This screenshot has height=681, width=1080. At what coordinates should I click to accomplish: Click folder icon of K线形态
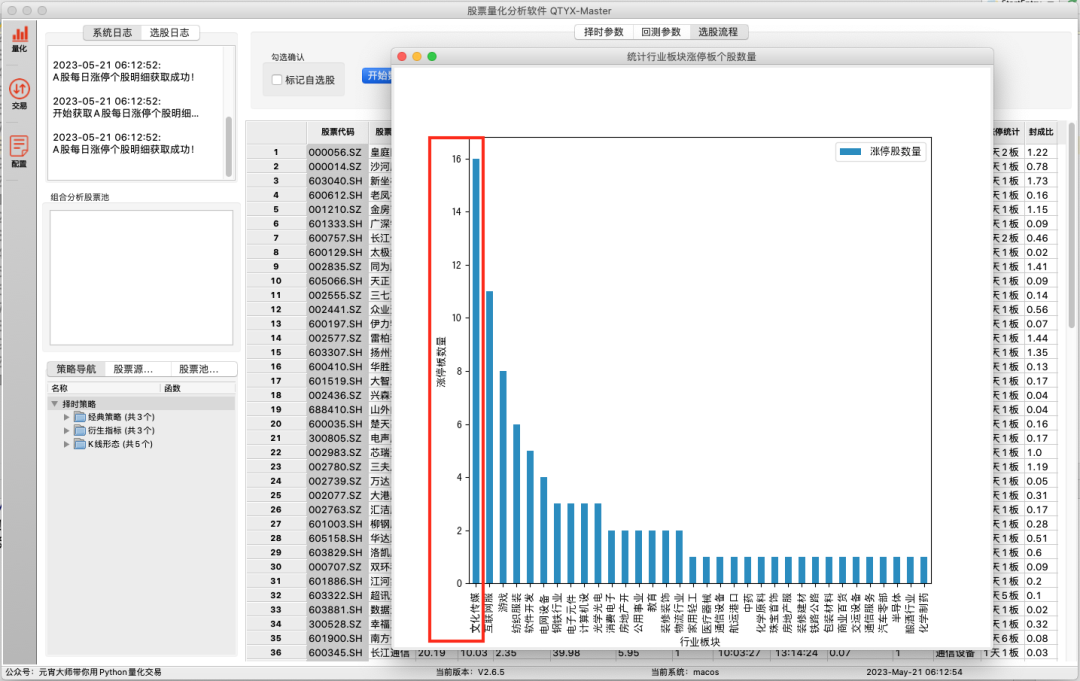pos(80,444)
